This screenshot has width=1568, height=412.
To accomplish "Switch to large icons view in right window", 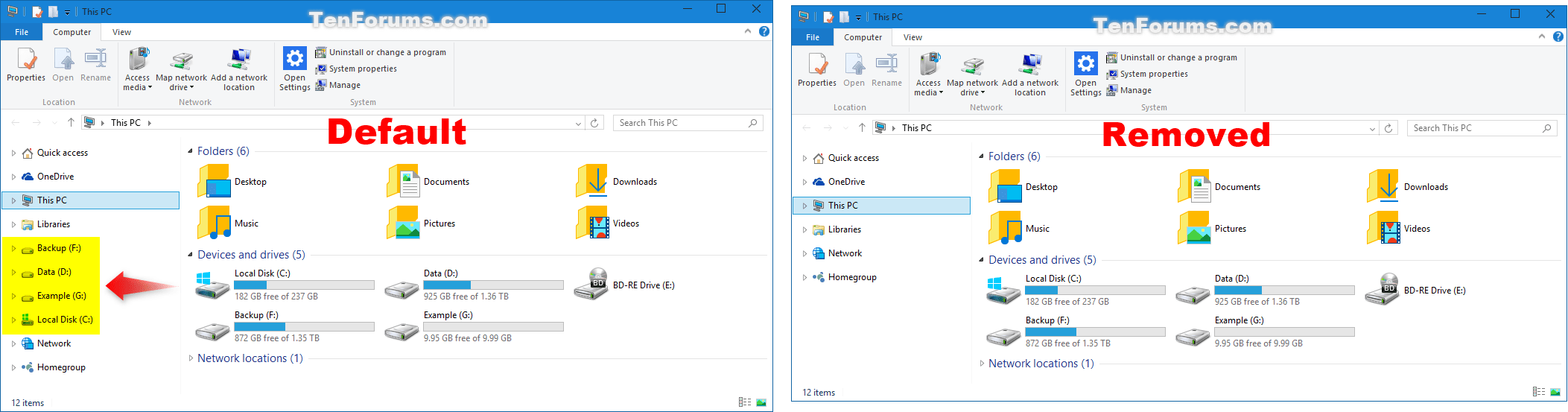I will click(x=1555, y=392).
